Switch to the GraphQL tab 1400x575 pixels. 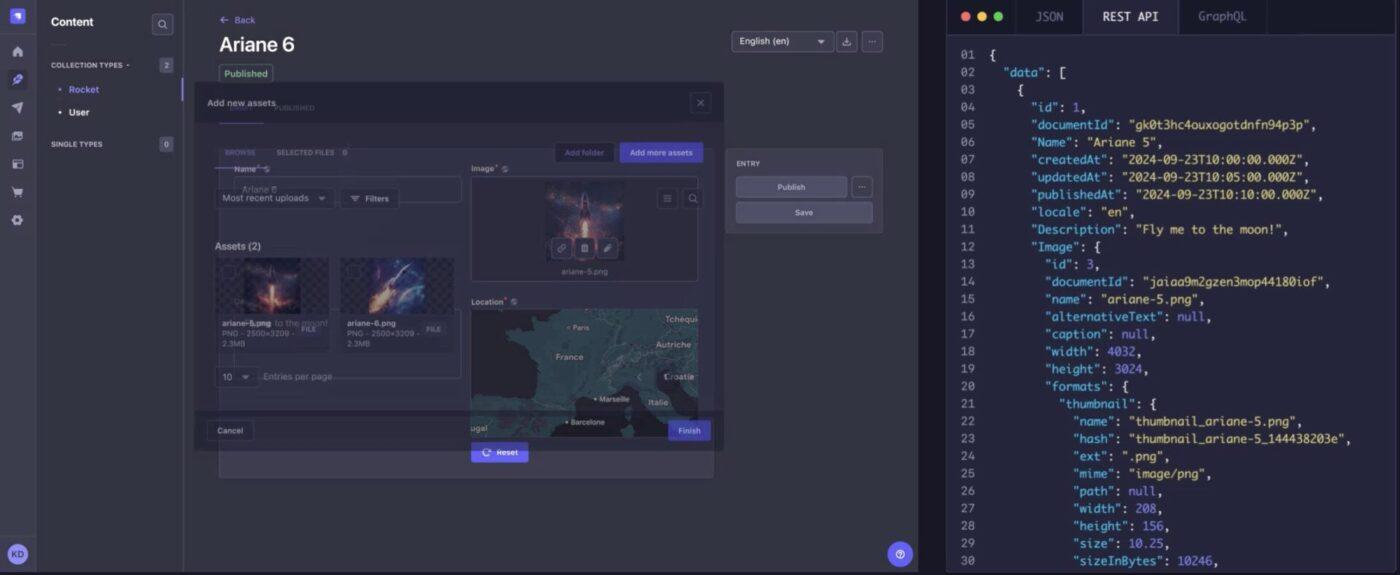tap(1222, 17)
